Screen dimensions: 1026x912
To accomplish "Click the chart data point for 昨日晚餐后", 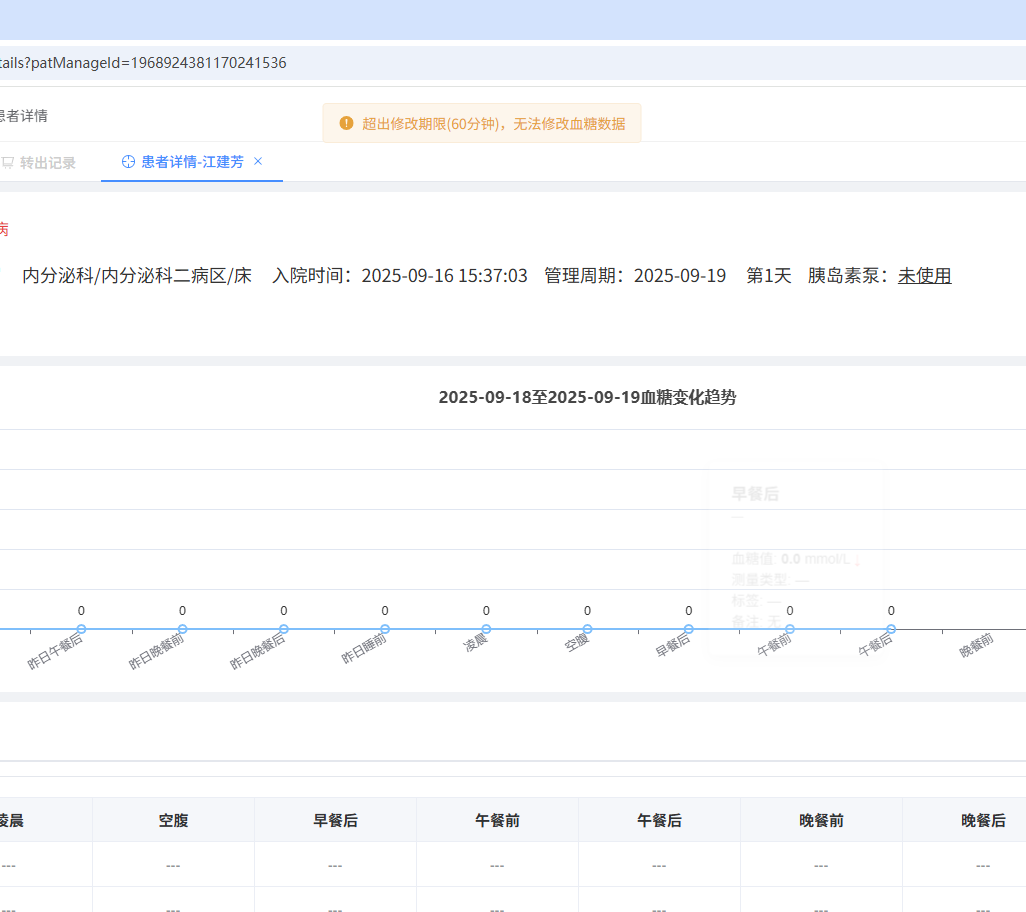I will (x=284, y=629).
